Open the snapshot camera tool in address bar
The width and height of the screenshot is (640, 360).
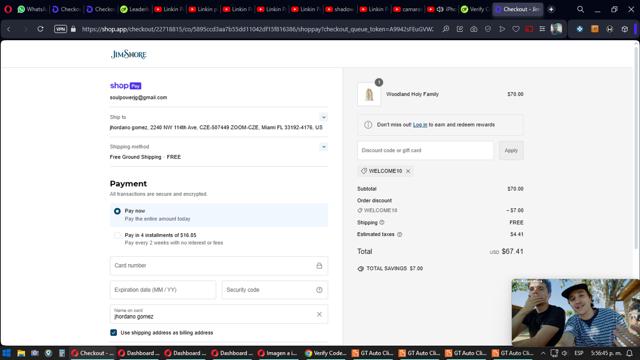point(473,29)
